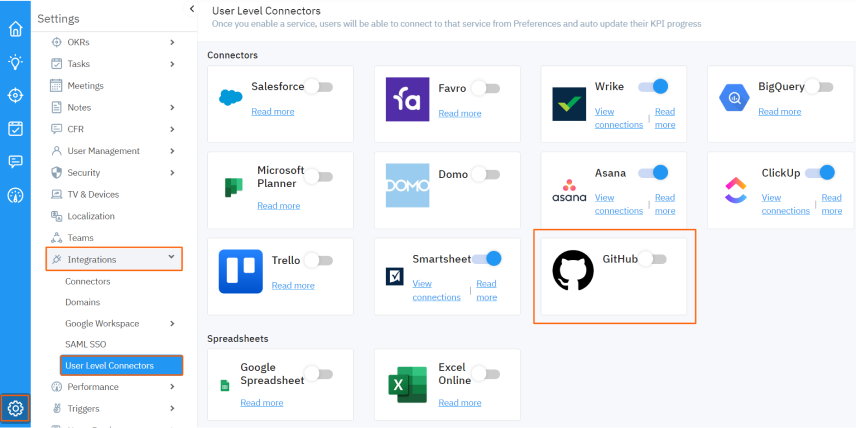Expand the User Management chevron
This screenshot has height=428, width=856.
[172, 151]
